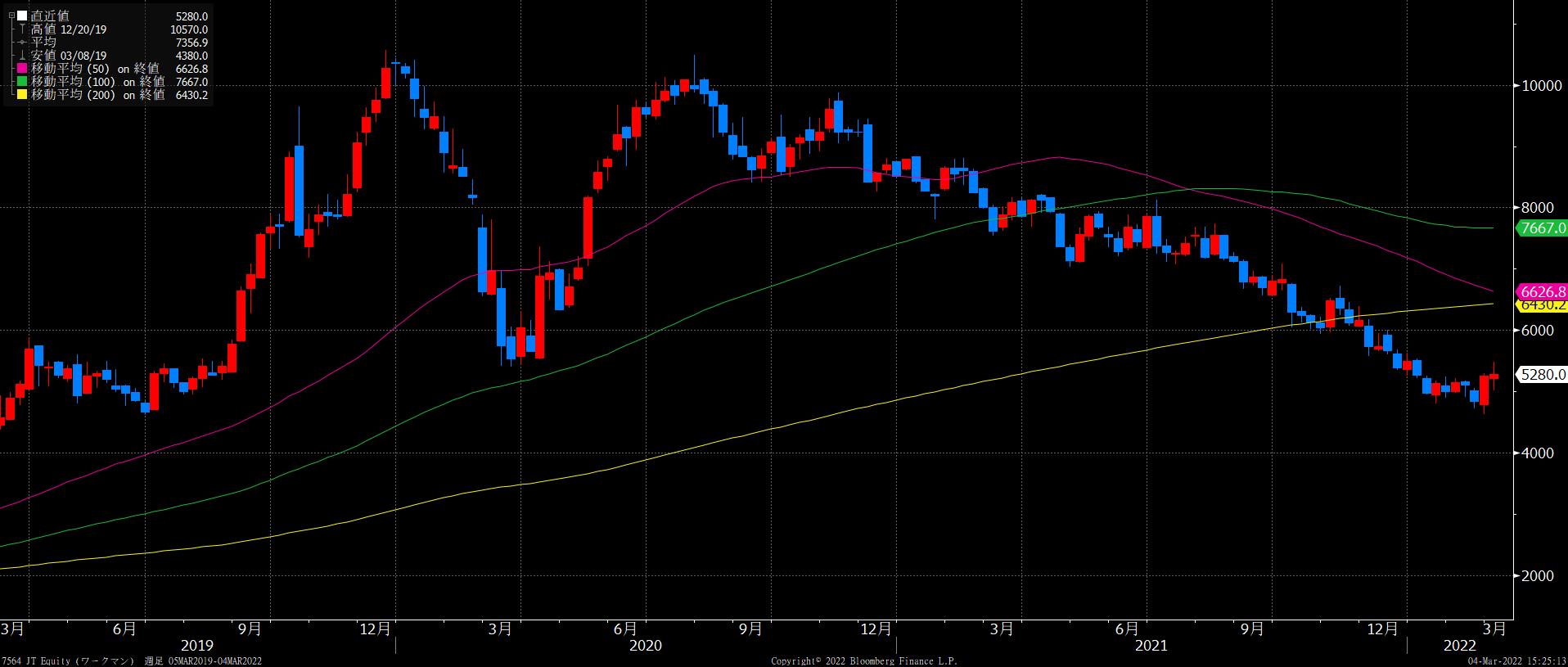Click the white 直近値 legend swatch
The width and height of the screenshot is (1568, 667).
22,16
